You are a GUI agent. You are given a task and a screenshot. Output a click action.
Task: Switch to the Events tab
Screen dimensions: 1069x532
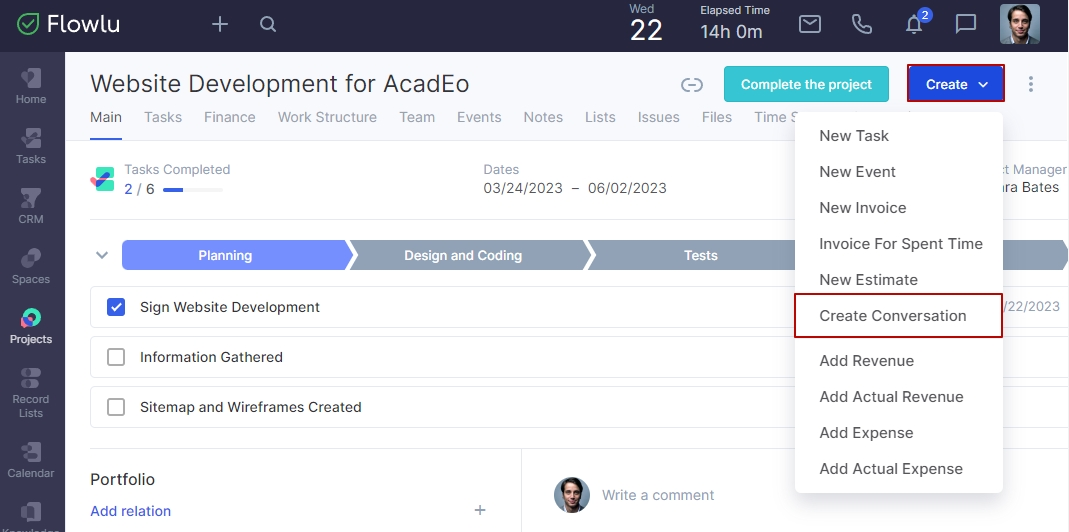click(479, 117)
